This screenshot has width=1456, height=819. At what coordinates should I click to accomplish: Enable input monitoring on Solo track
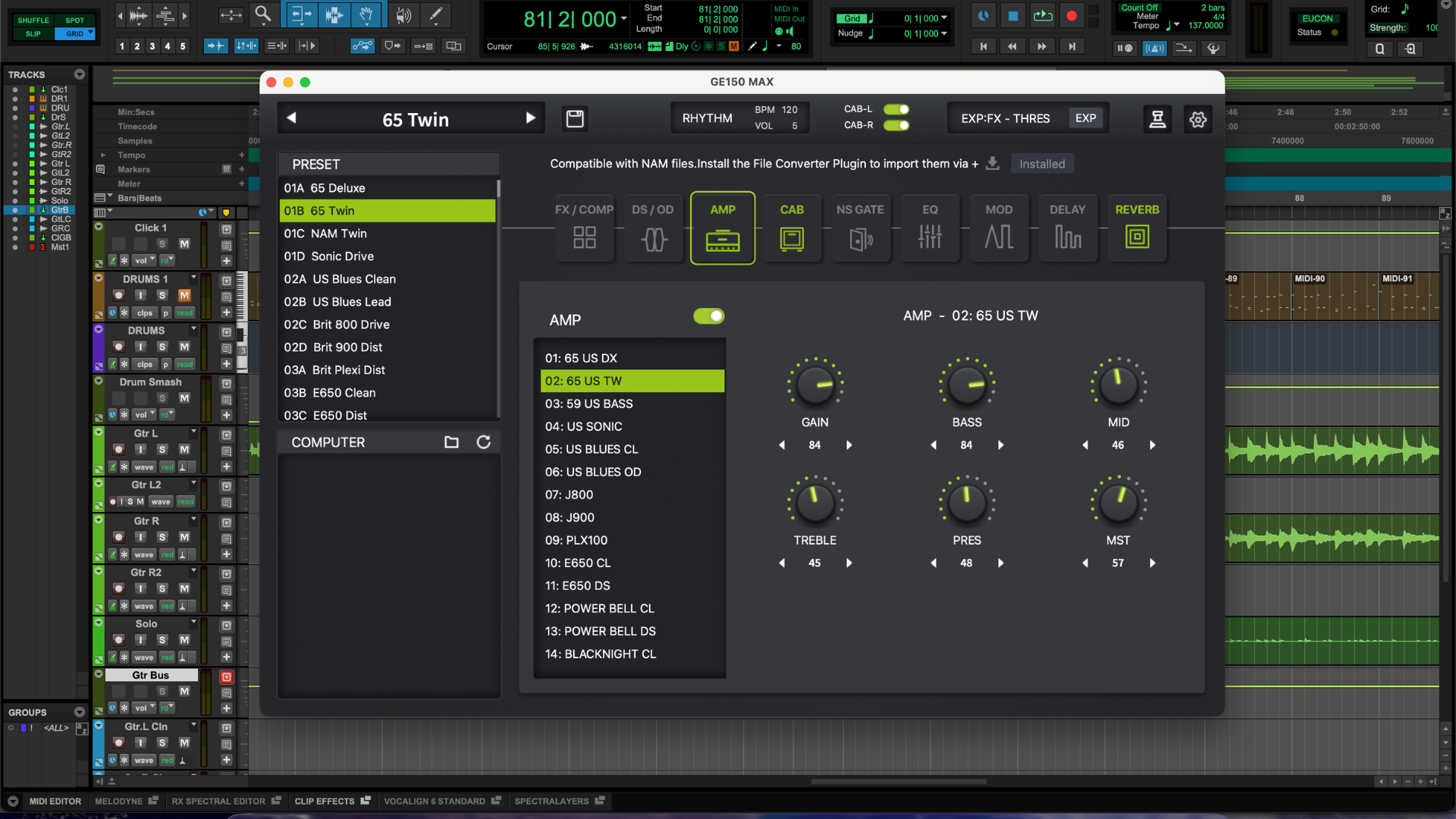pos(140,640)
